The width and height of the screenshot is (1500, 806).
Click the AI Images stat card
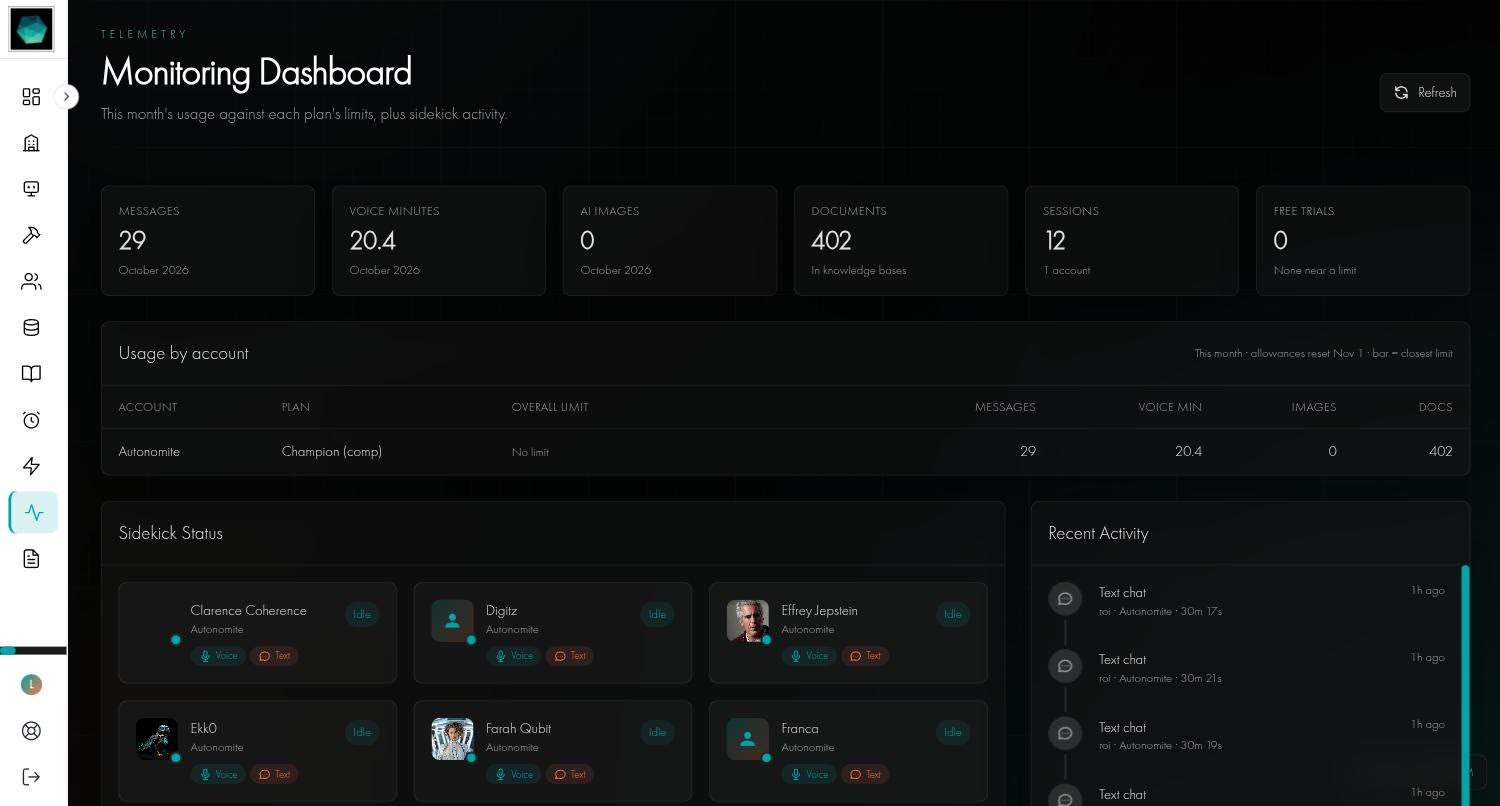670,240
